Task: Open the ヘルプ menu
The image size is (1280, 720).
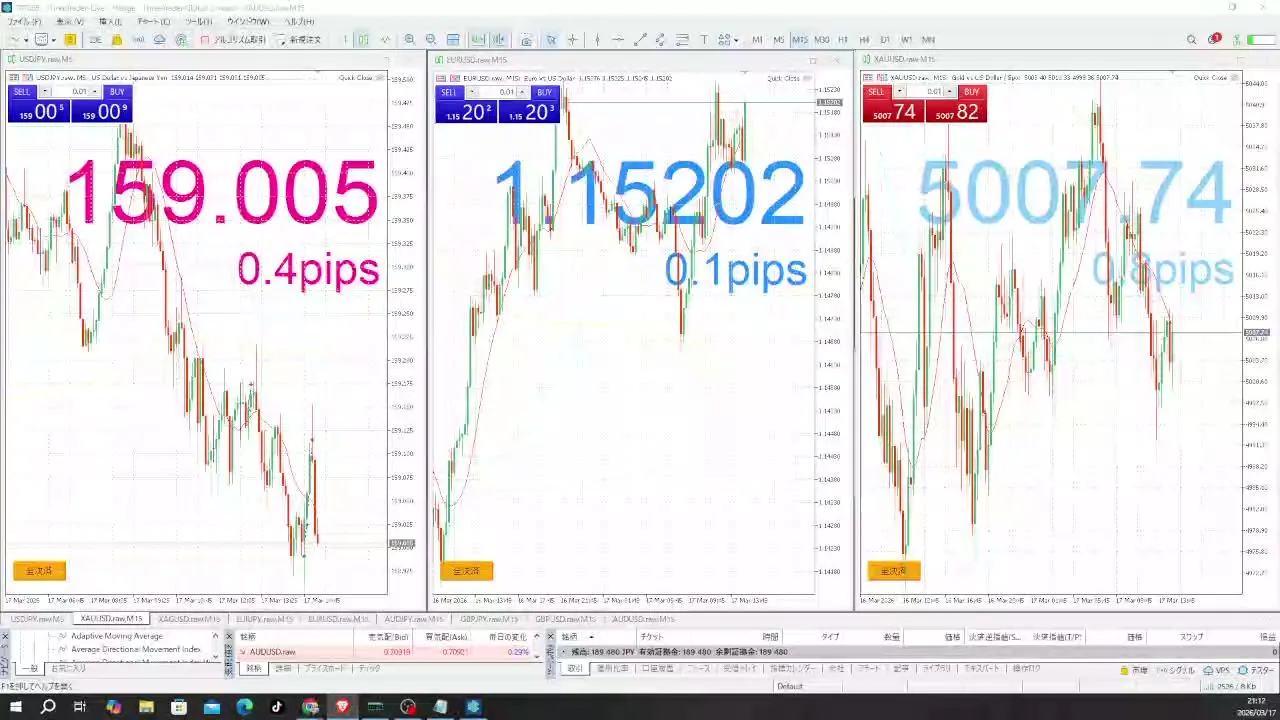Action: coord(299,21)
